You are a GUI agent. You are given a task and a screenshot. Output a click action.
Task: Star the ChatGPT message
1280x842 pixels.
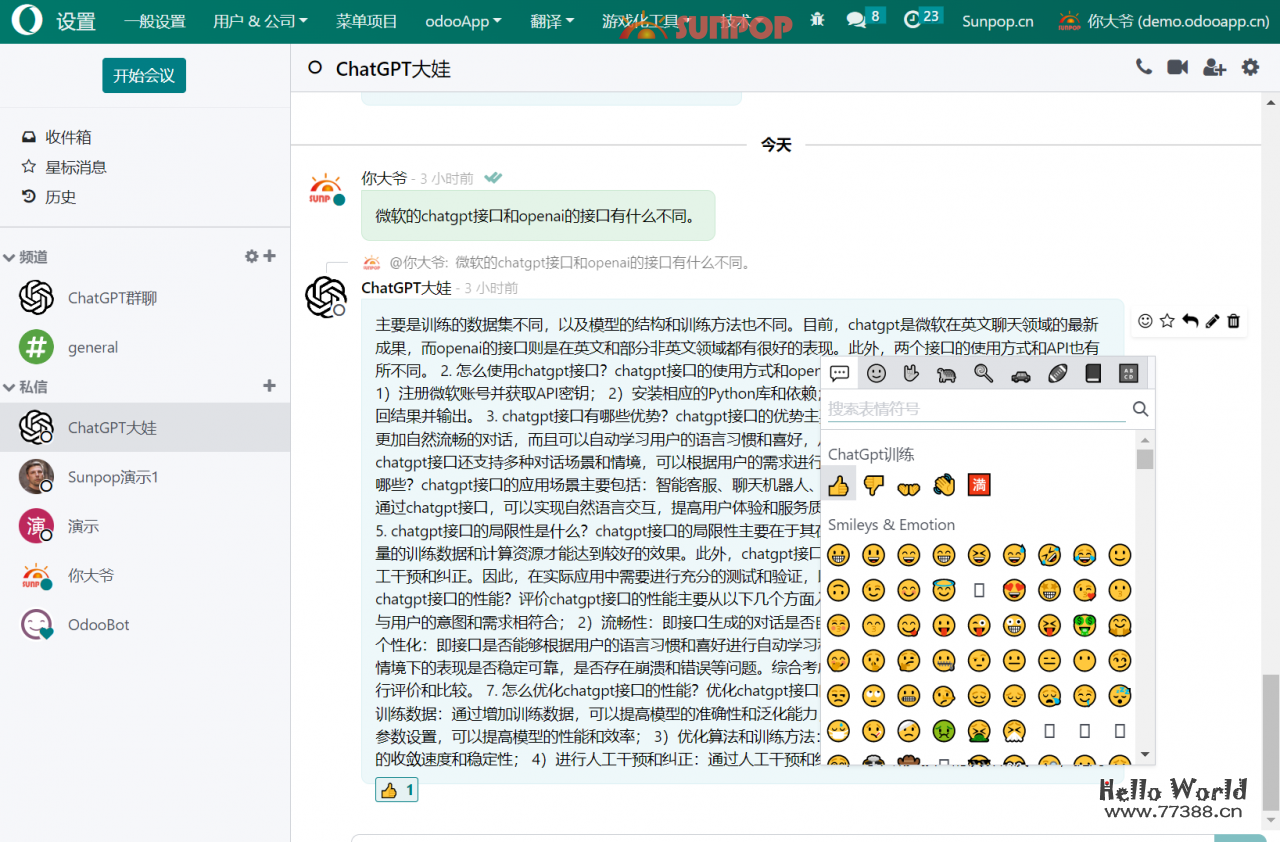tap(1166, 321)
